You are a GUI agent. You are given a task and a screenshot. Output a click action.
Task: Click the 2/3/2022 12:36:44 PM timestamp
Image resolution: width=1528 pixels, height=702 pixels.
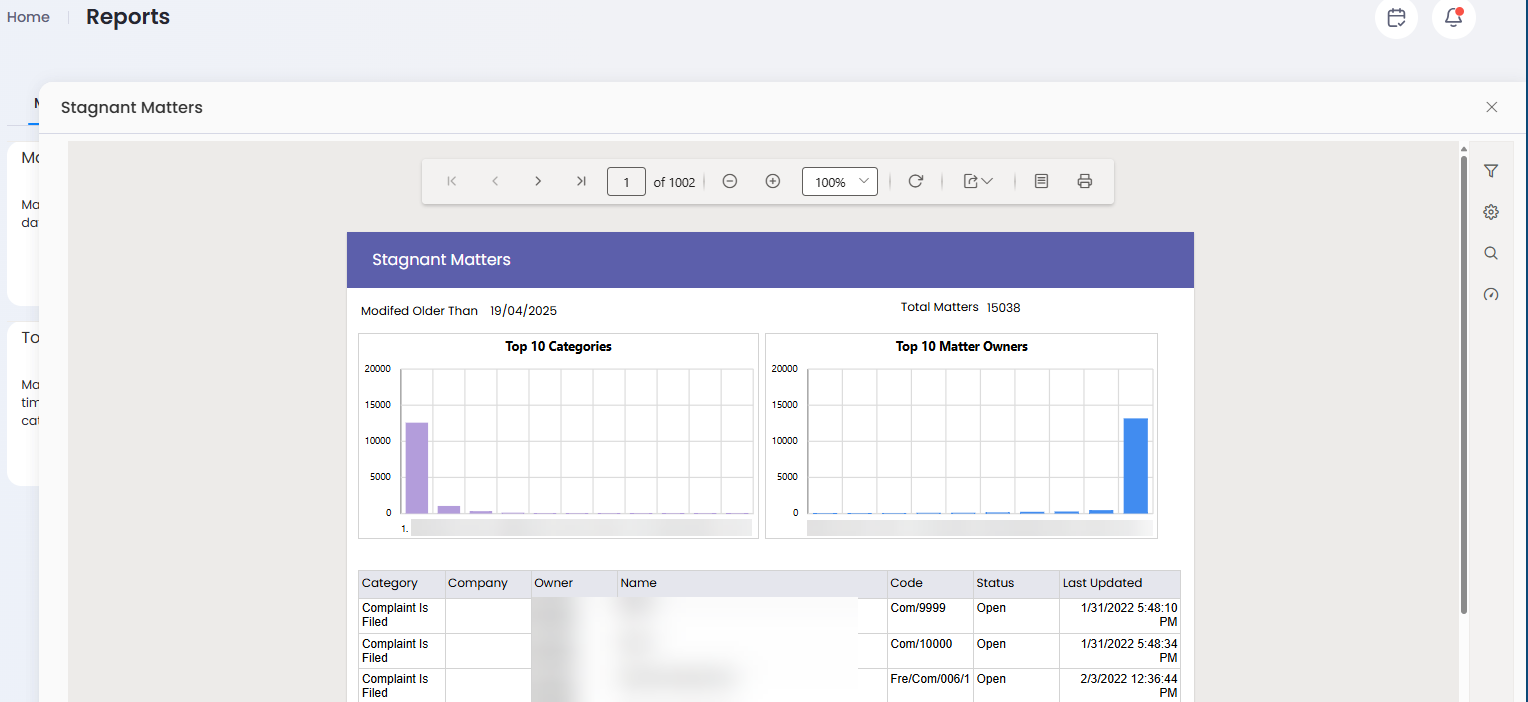coord(1129,686)
